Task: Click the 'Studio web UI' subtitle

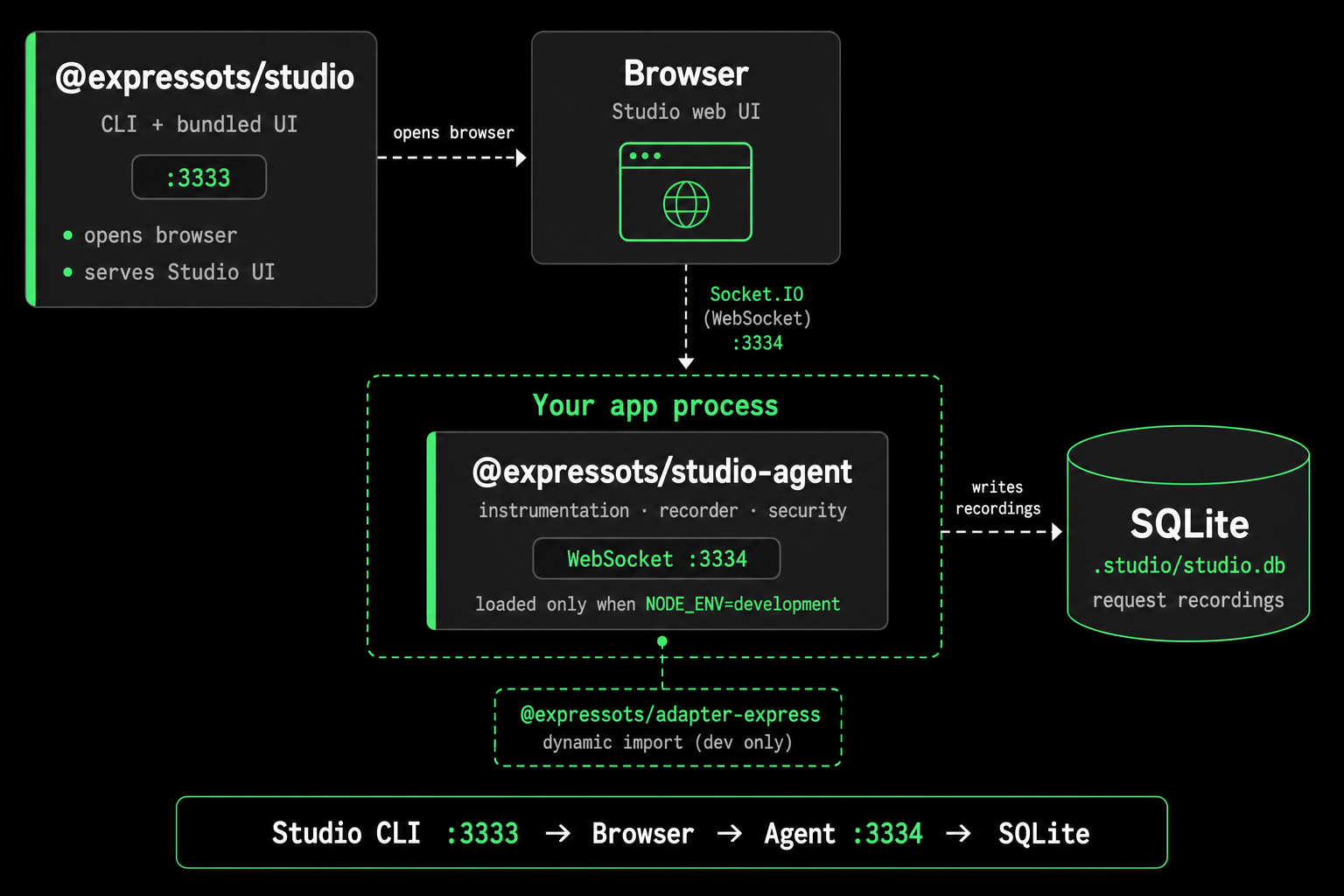Action: [686, 112]
